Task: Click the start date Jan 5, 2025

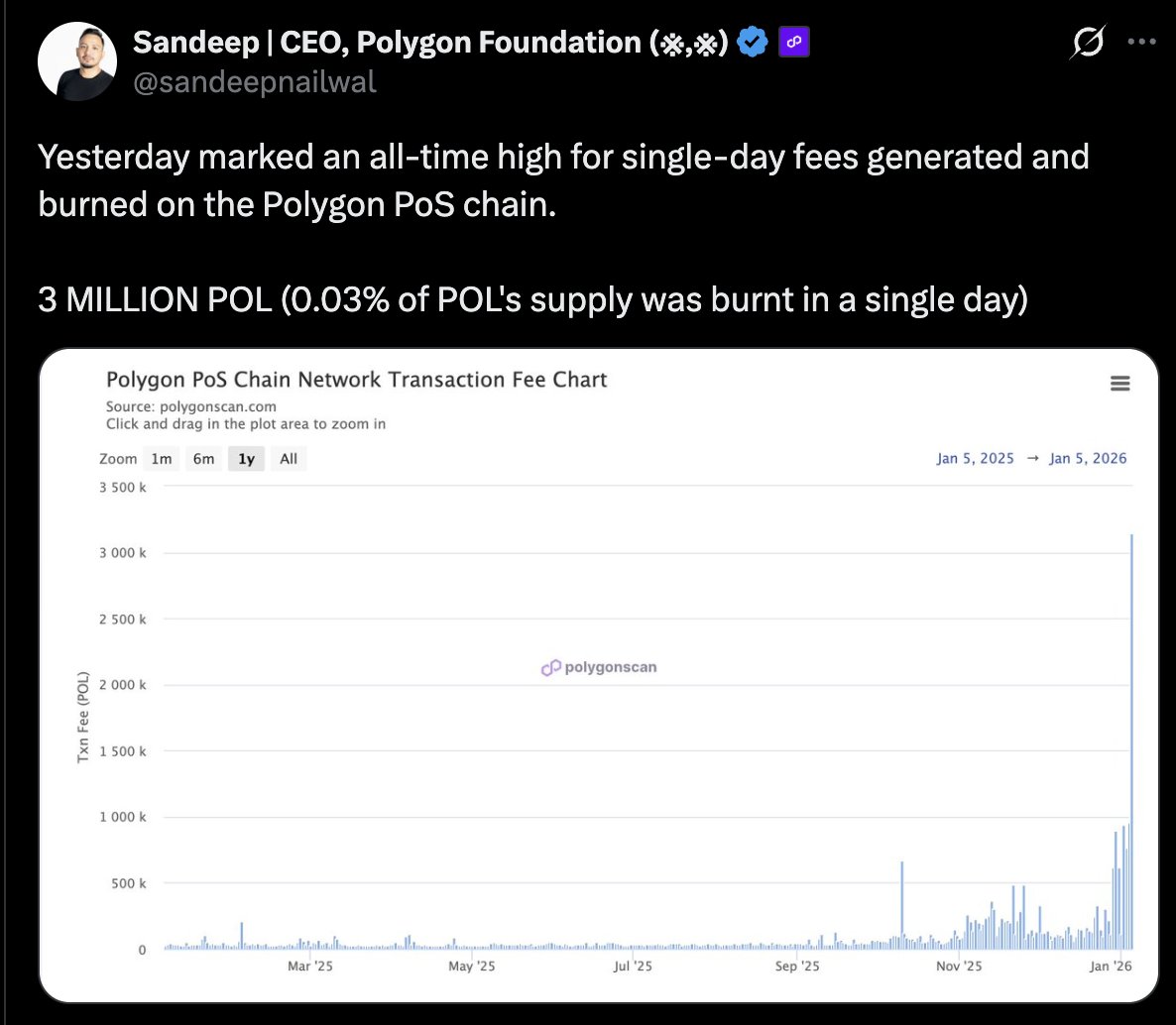Action: tap(975, 458)
